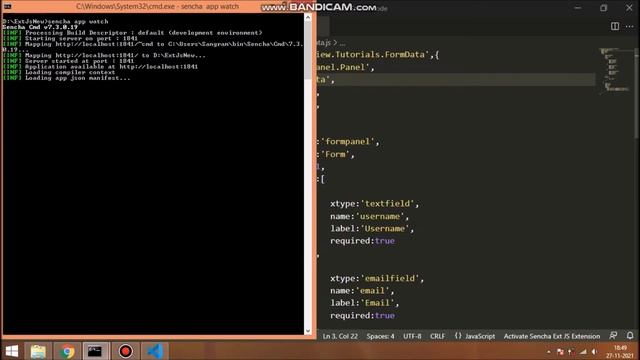Screen dimensions: 640x360
Task: Click the cmd window scrollbar thumb
Action: tap(308, 51)
